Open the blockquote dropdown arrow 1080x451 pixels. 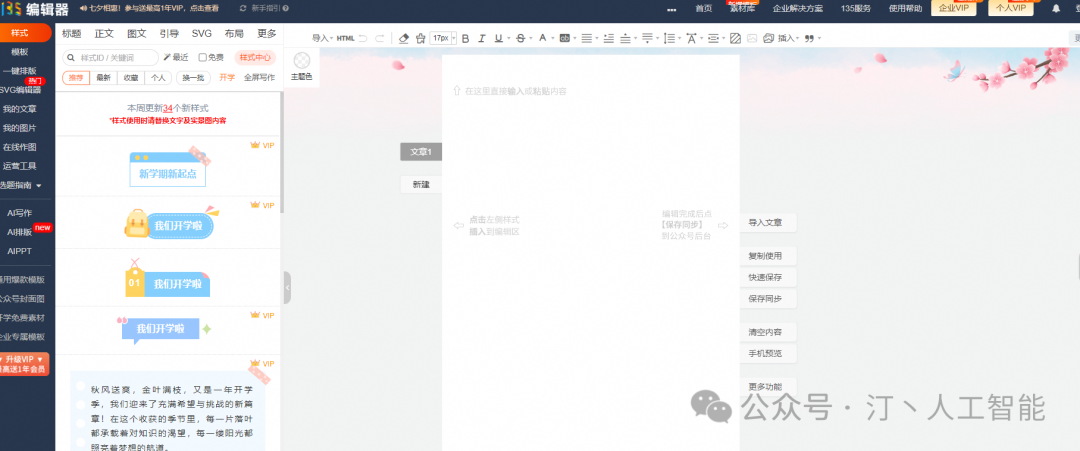point(818,39)
